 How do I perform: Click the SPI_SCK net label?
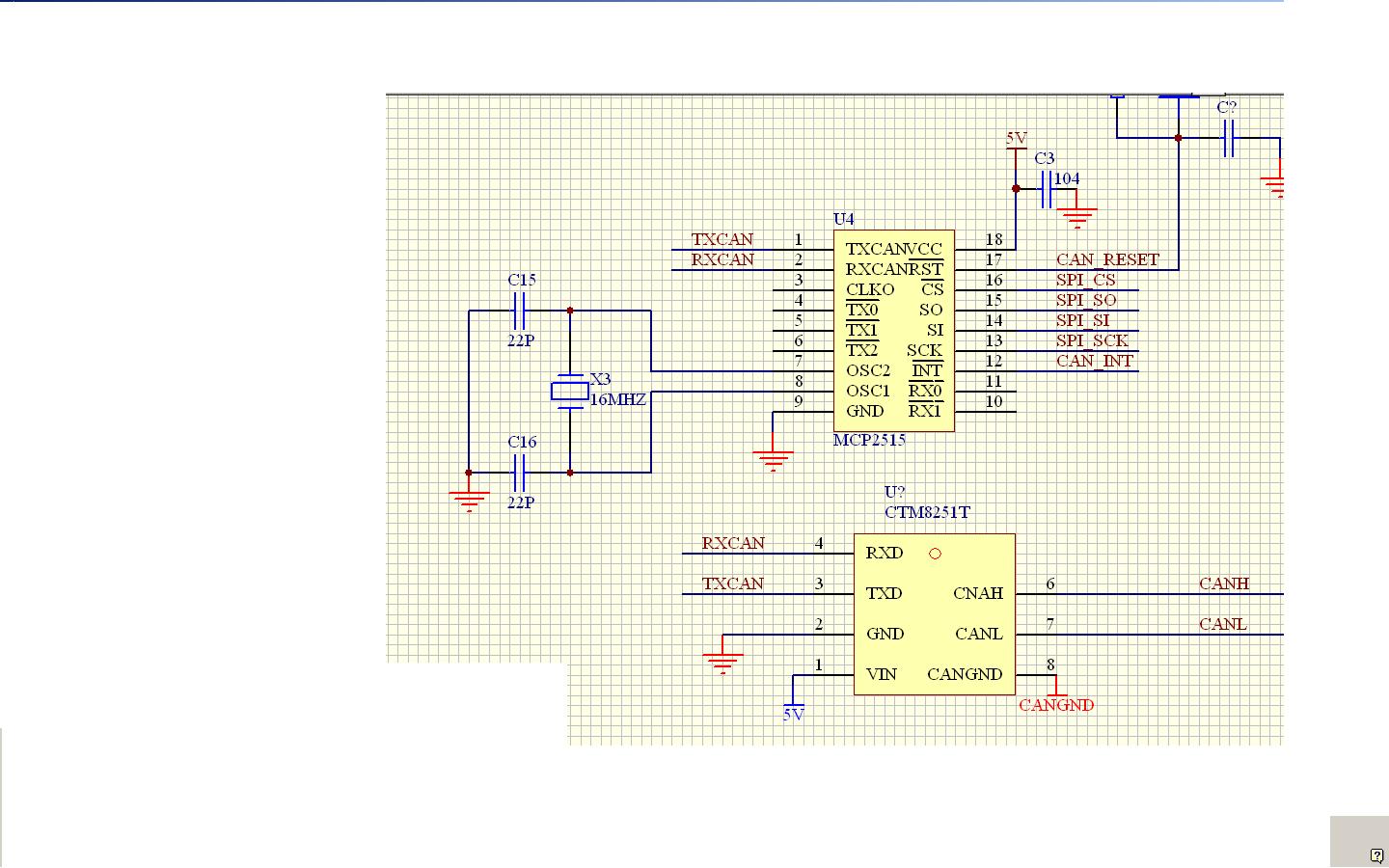pos(1091,340)
